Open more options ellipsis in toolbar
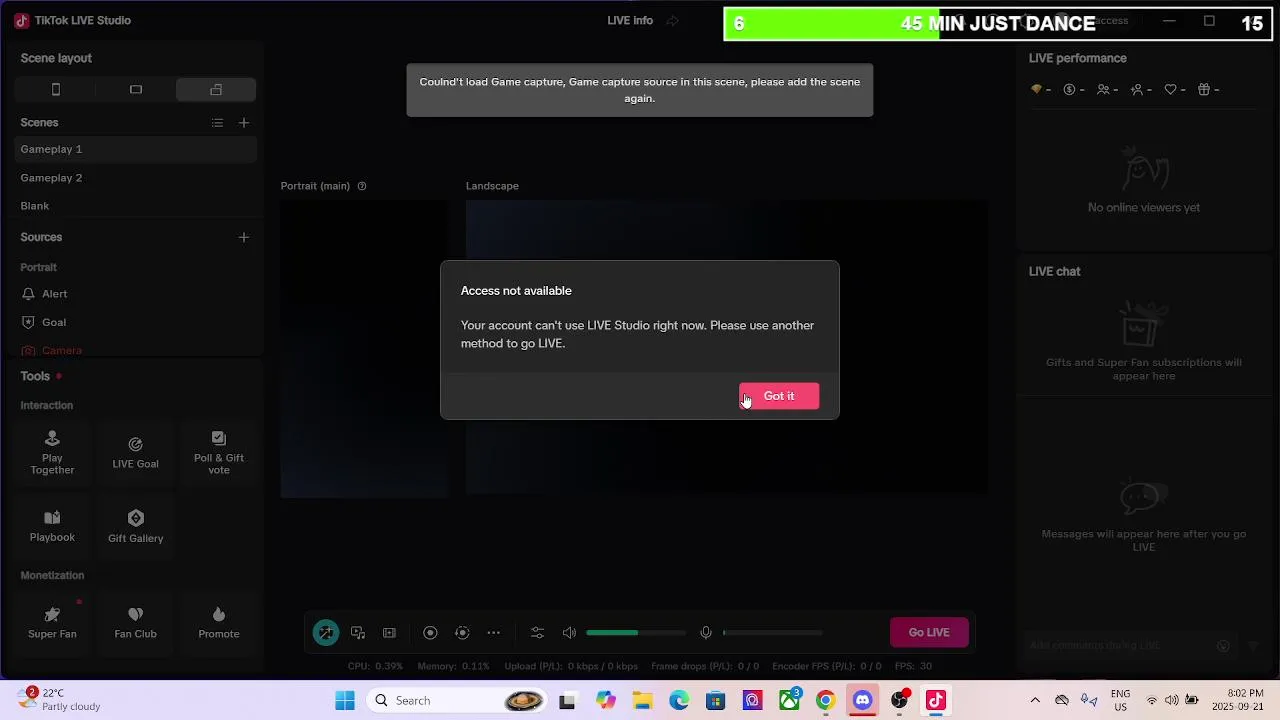The image size is (1280, 720). [x=494, y=633]
